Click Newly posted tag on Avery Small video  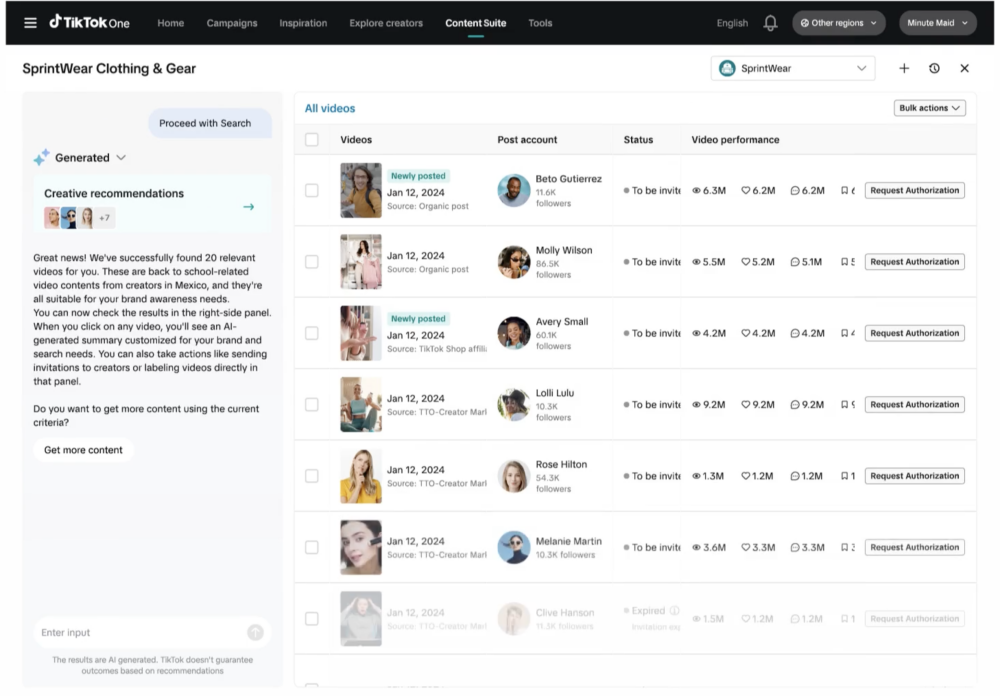click(x=418, y=318)
